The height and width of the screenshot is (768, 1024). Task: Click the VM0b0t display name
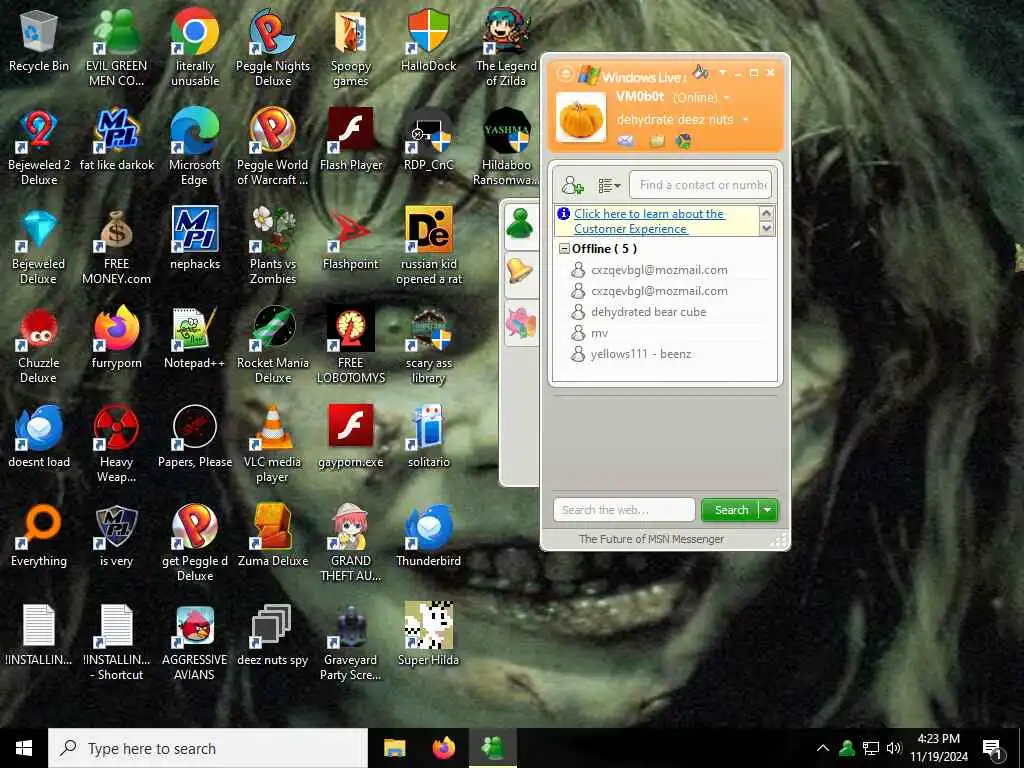[640, 97]
